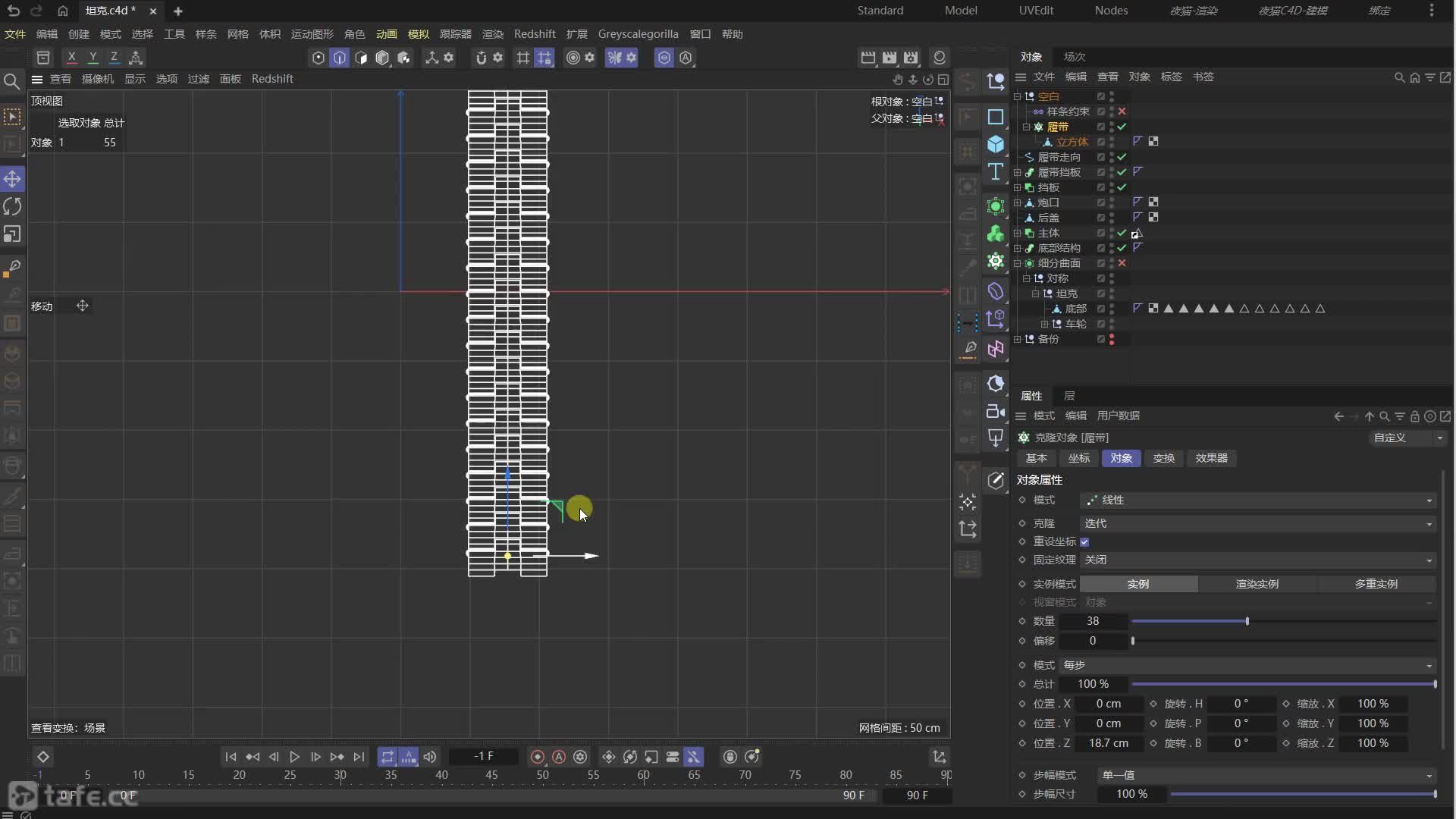Select the Rotate tool in left toolbar

click(x=12, y=206)
